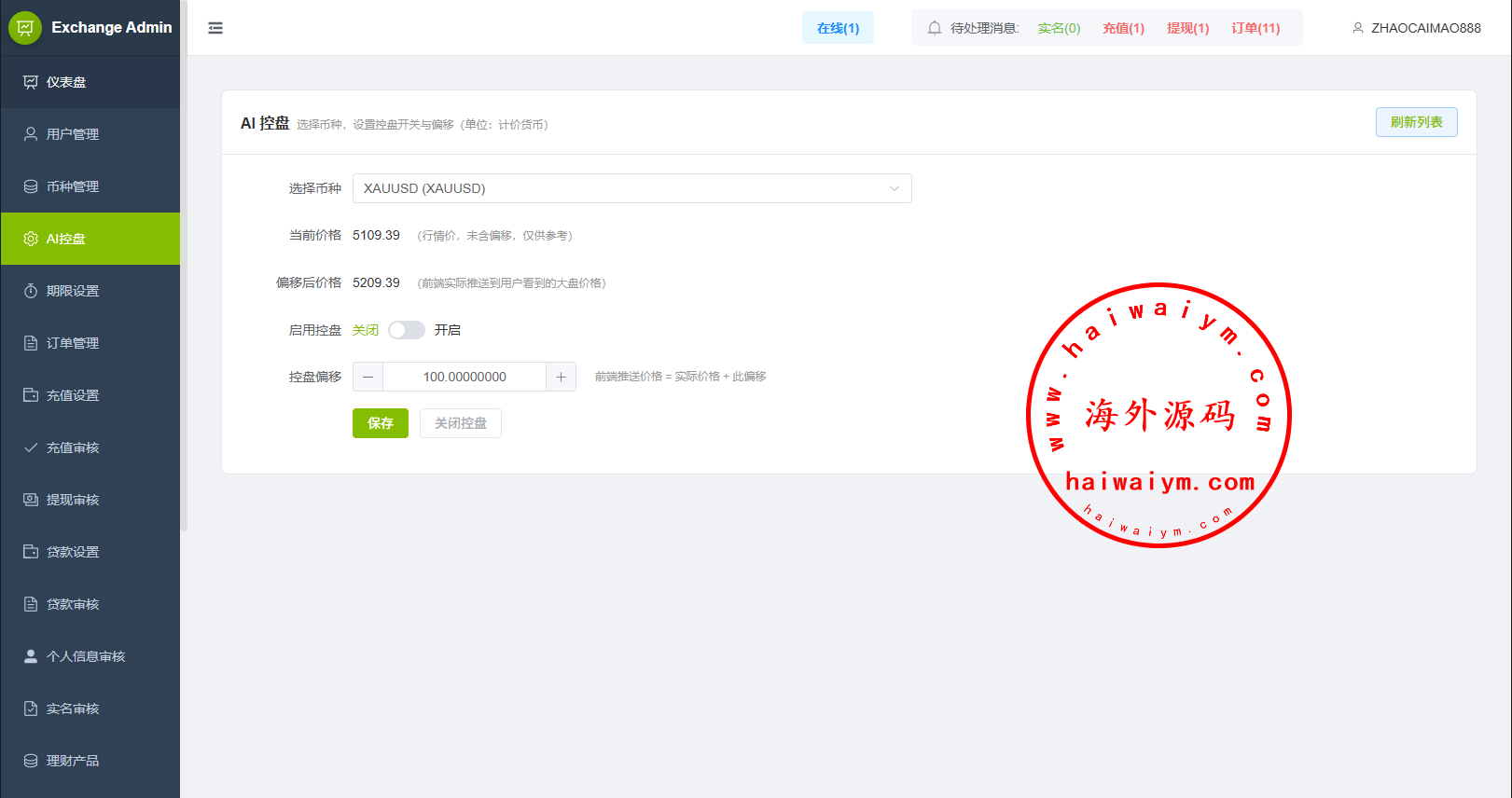Open the 订单(11) pending notification link
Image resolution: width=1512 pixels, height=798 pixels.
tap(1255, 28)
